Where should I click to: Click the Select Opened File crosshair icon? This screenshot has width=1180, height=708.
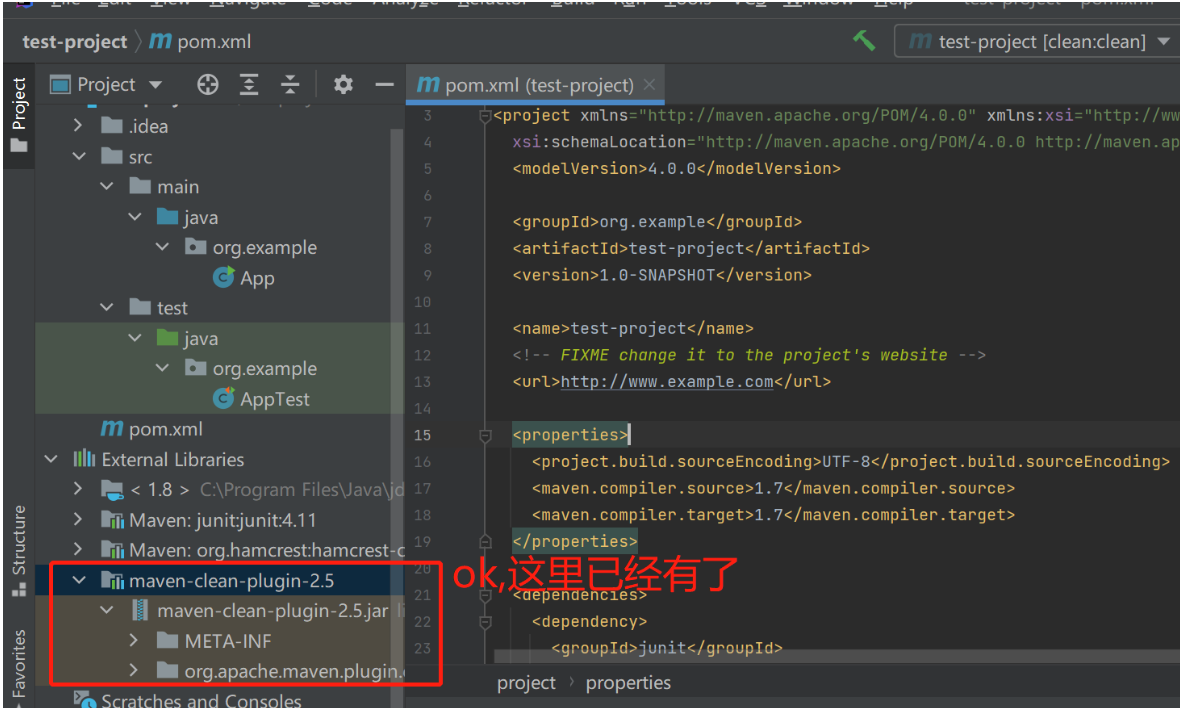coord(208,84)
